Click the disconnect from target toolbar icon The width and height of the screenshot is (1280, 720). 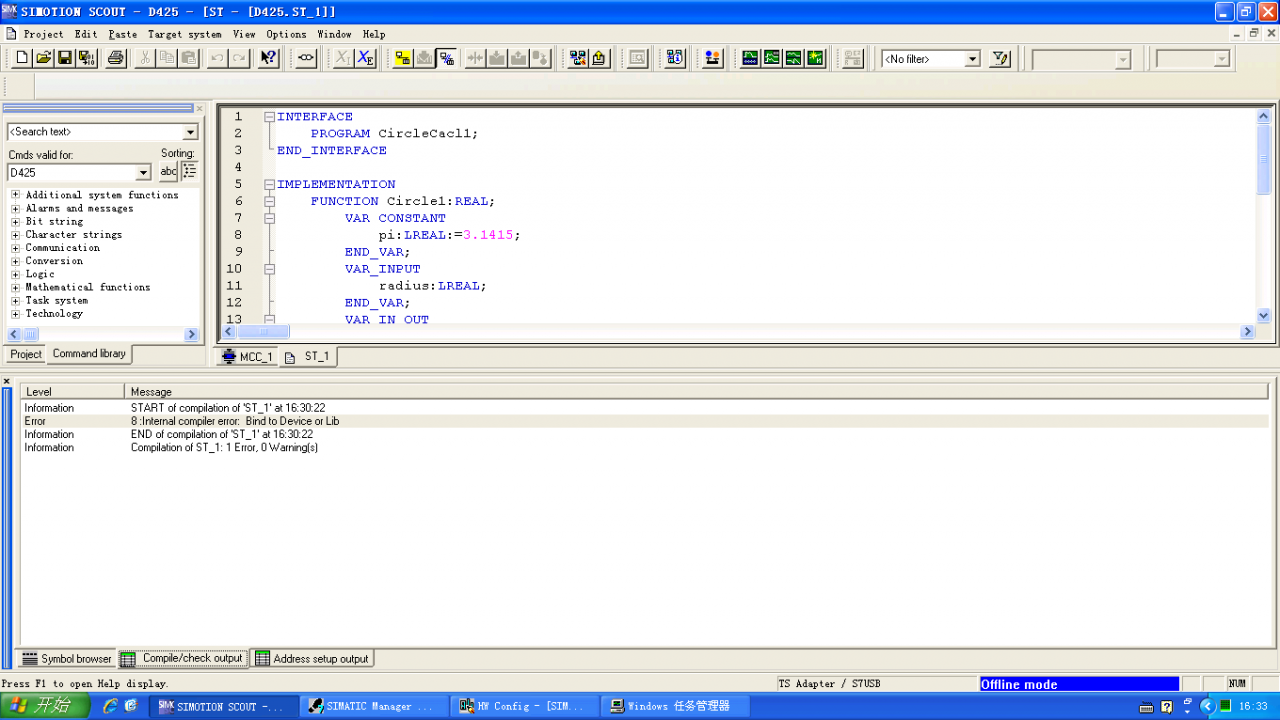(x=446, y=58)
